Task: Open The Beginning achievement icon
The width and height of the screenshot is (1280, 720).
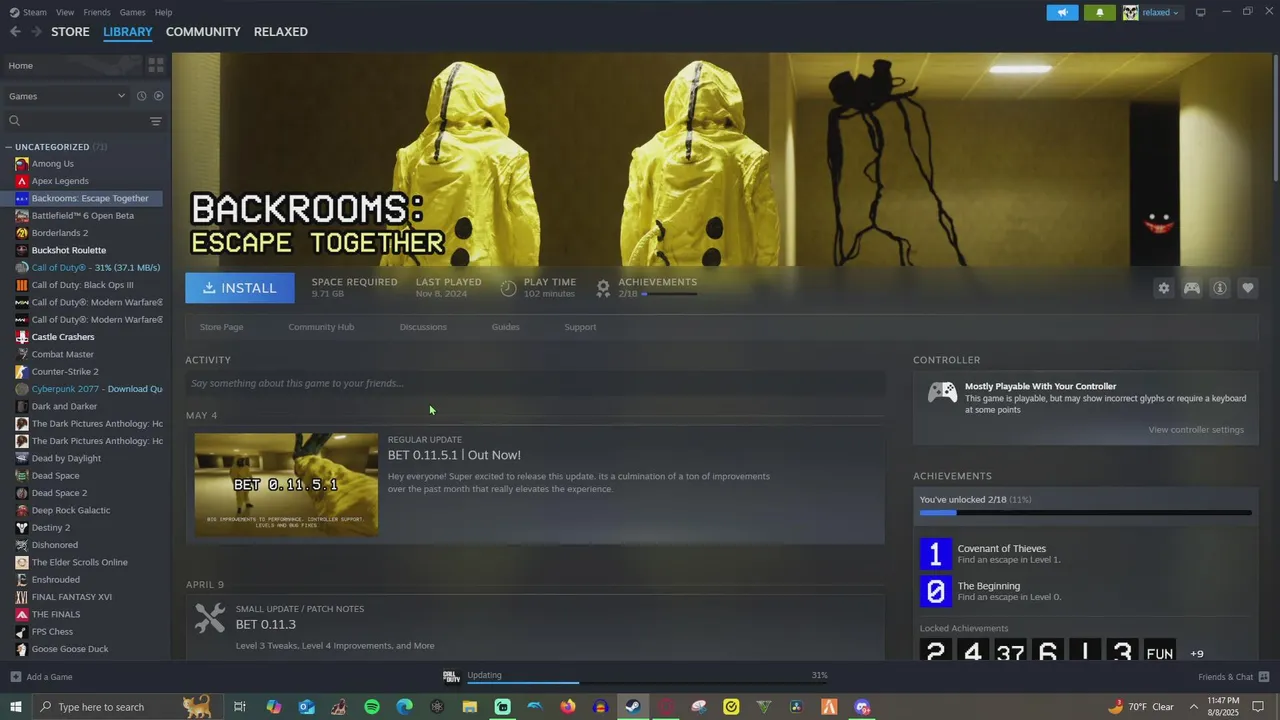Action: pyautogui.click(x=936, y=591)
